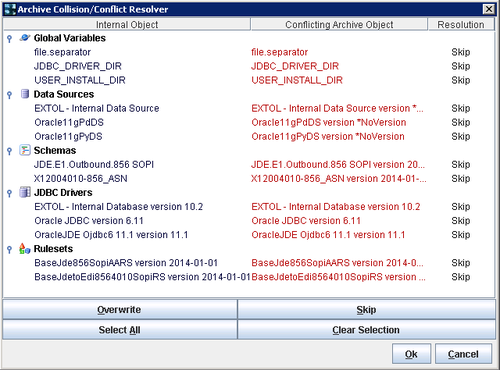Select internal OracleJDE Ojdbc6 11.1 version 11.1

point(111,235)
